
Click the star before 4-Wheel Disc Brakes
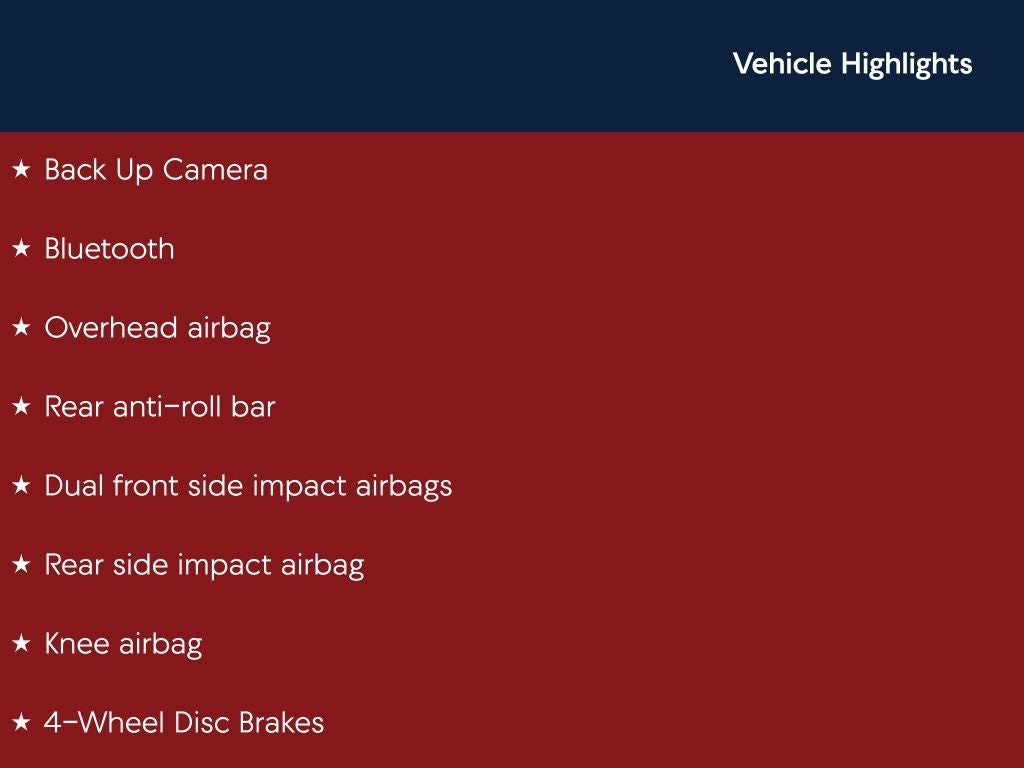21,723
